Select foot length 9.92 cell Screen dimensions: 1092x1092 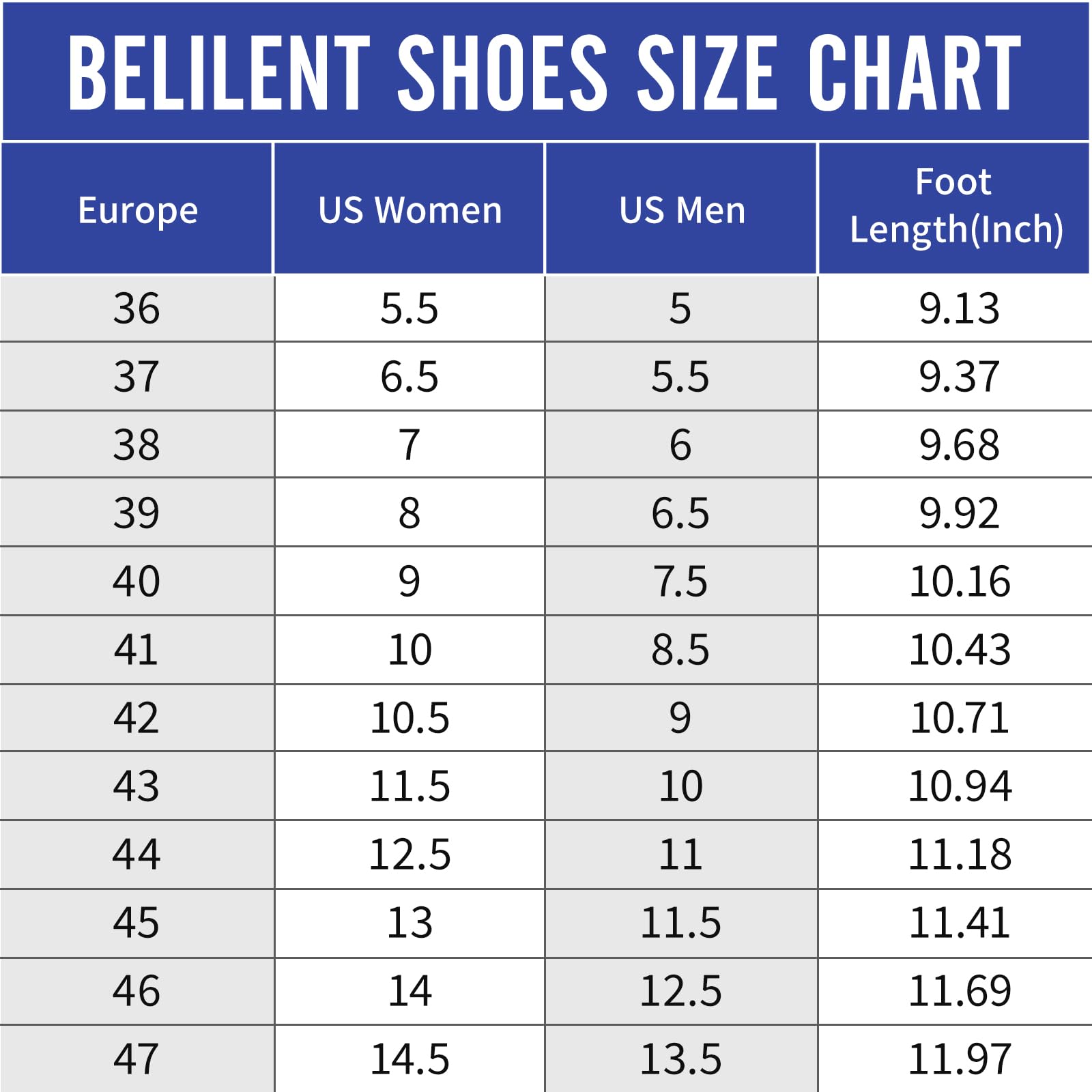(959, 513)
